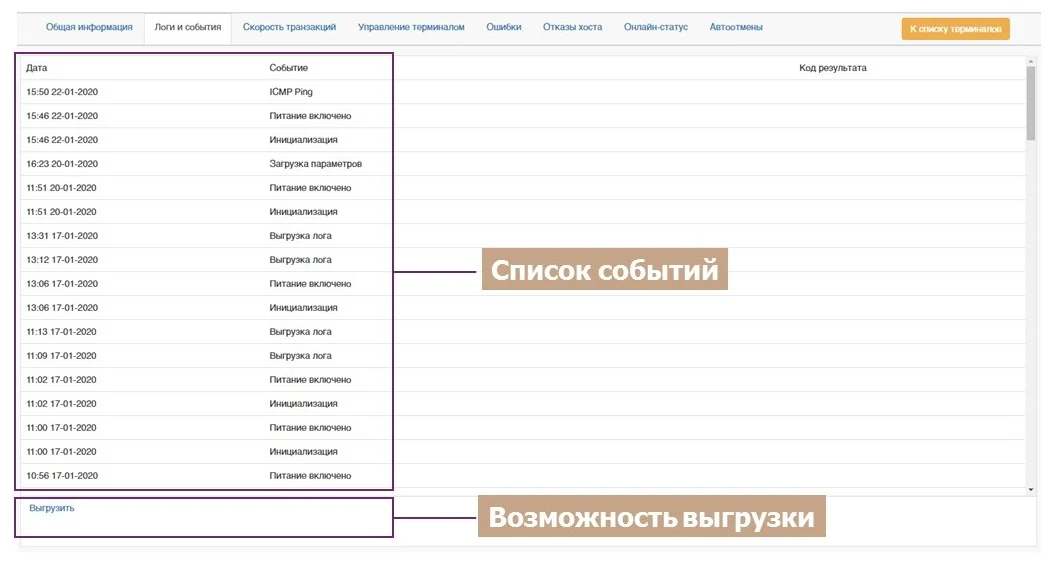This screenshot has width=1055, height=564.
Task: Click the Дата column header
Action: (x=37, y=68)
